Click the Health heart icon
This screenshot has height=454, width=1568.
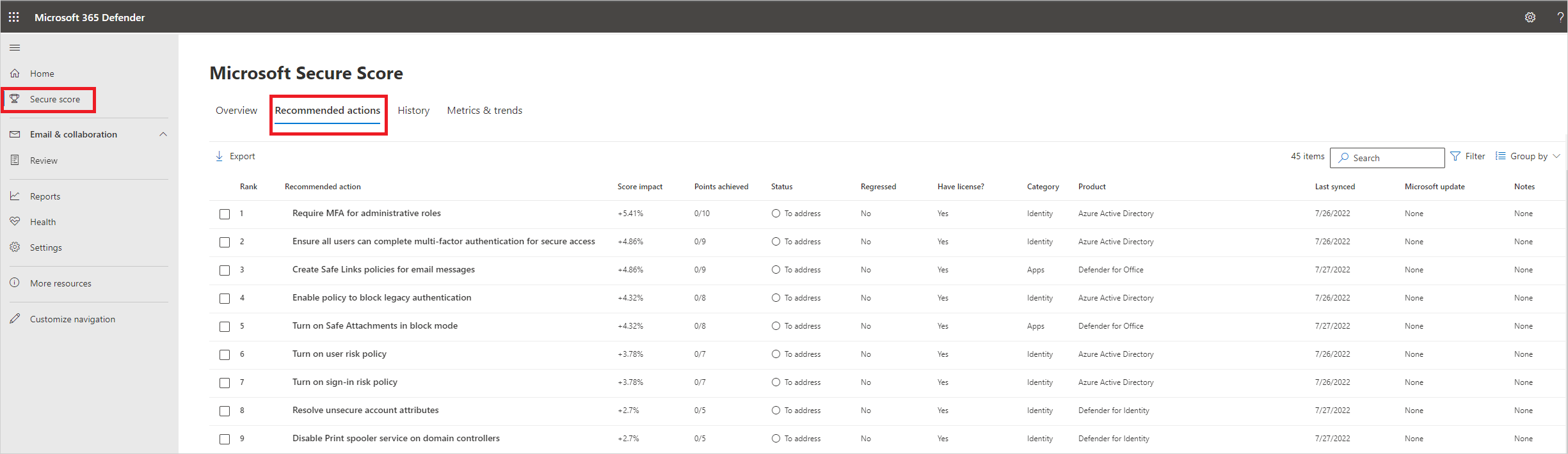pos(15,222)
